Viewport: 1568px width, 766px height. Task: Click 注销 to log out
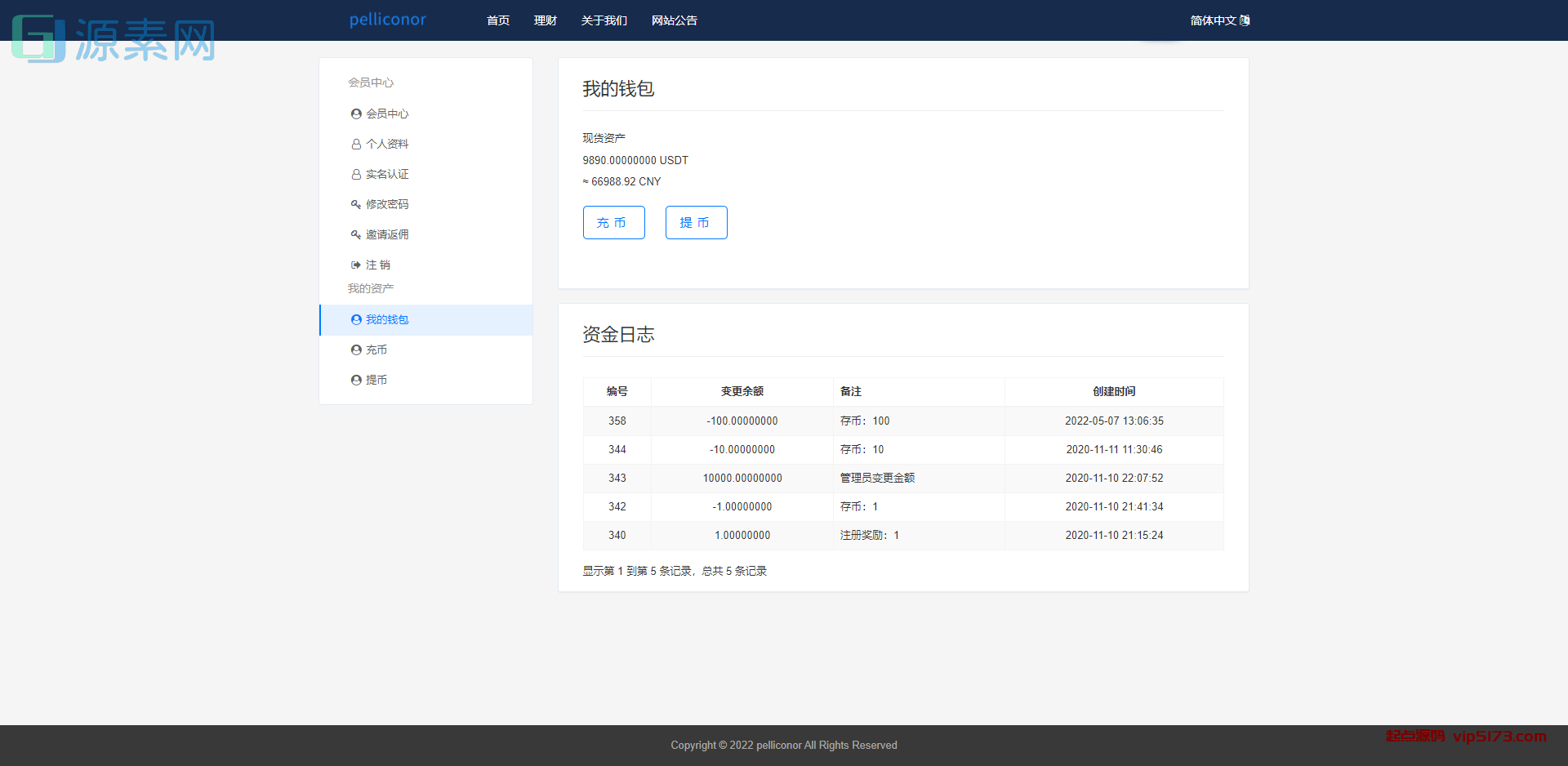click(x=377, y=265)
